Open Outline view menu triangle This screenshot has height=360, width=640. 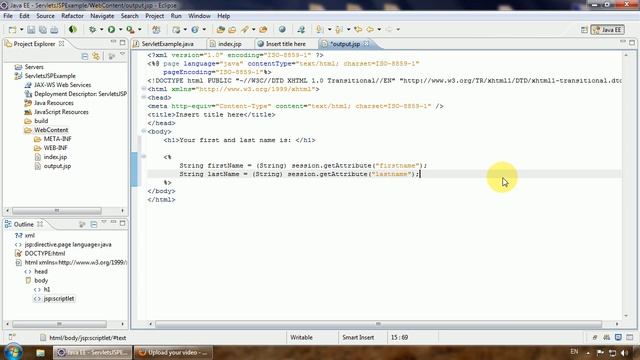[x=104, y=222]
